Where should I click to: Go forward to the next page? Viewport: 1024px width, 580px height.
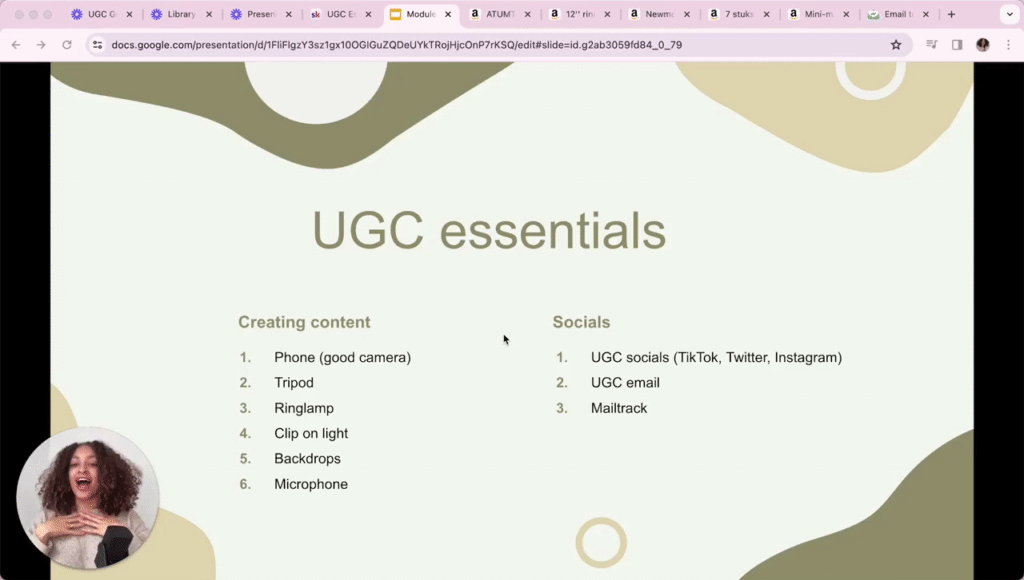pyautogui.click(x=41, y=44)
